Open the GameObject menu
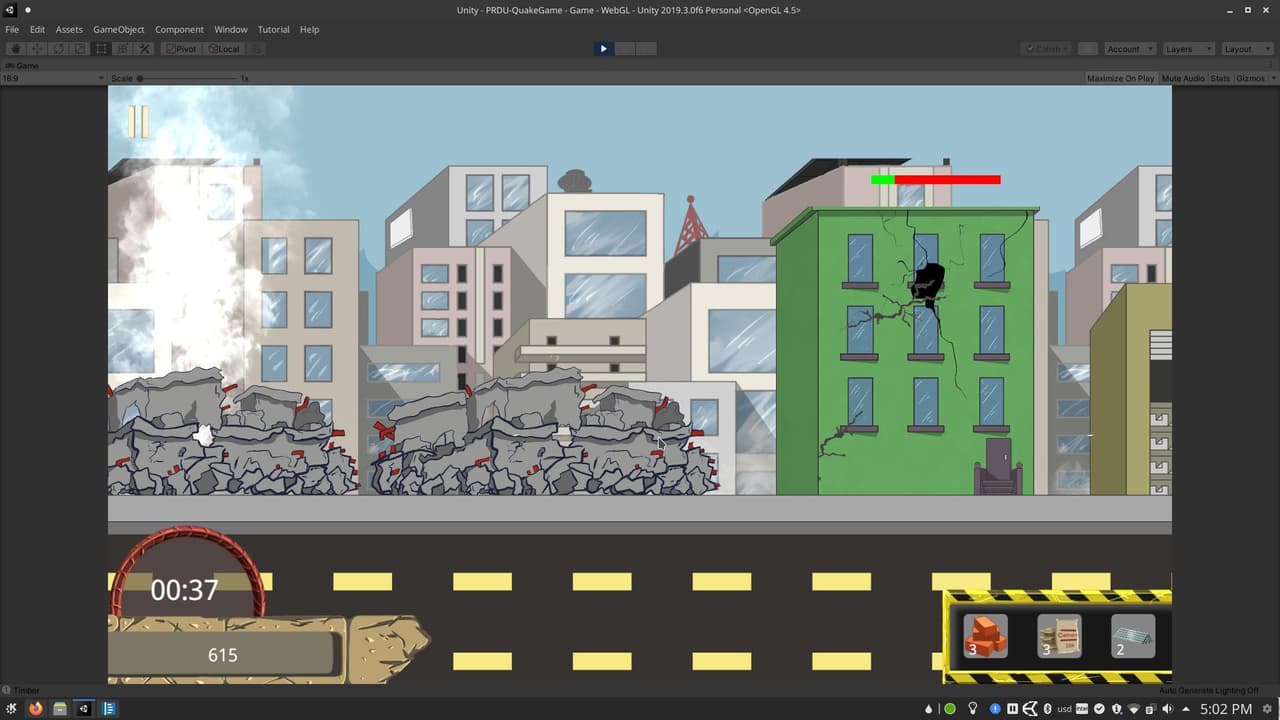The image size is (1280, 720). [x=119, y=29]
